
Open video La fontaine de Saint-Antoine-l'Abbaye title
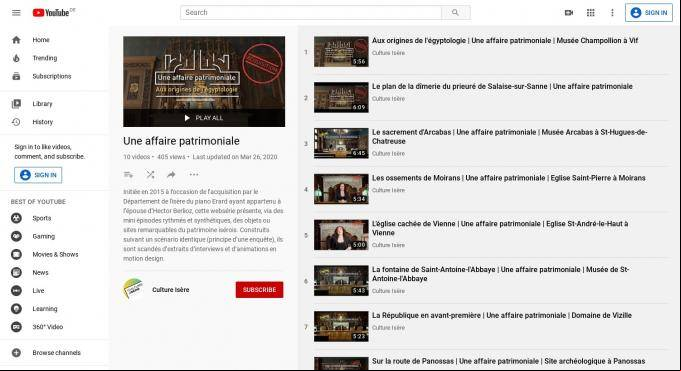(x=500, y=274)
